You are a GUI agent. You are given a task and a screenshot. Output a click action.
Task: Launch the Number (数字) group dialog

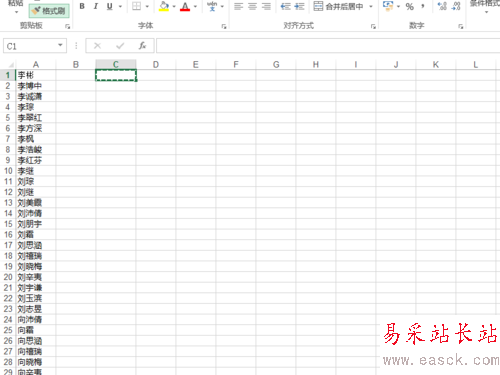tap(461, 26)
